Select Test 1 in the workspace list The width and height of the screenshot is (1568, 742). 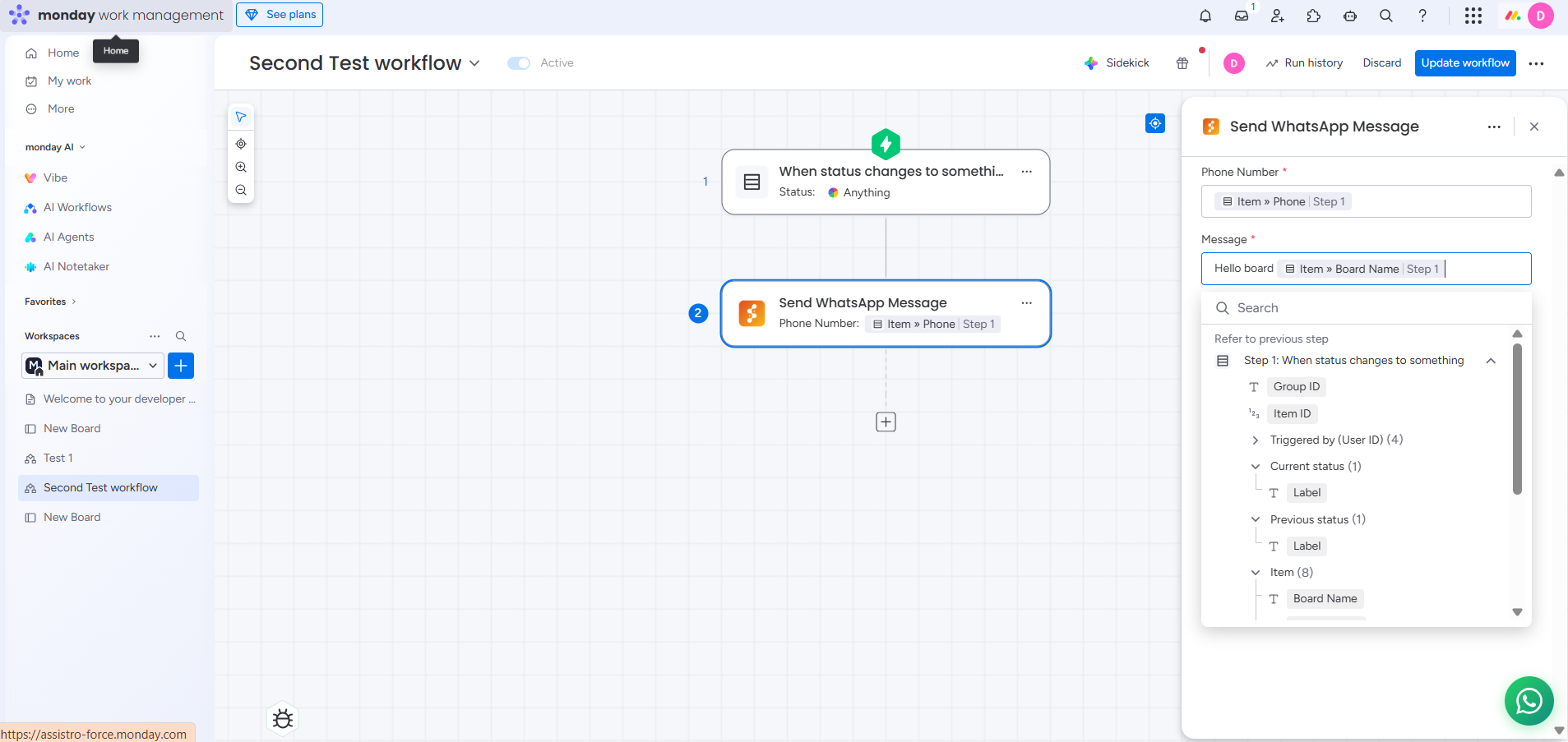(58, 459)
